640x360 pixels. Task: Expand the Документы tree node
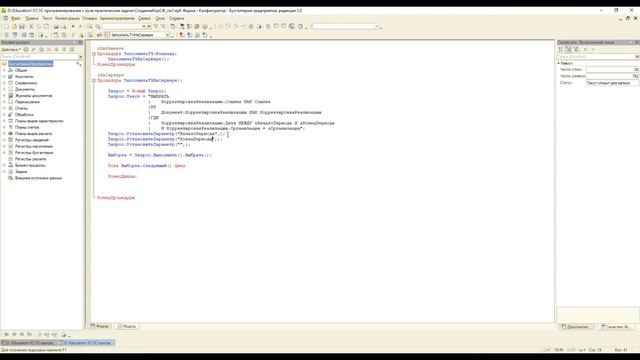4,89
